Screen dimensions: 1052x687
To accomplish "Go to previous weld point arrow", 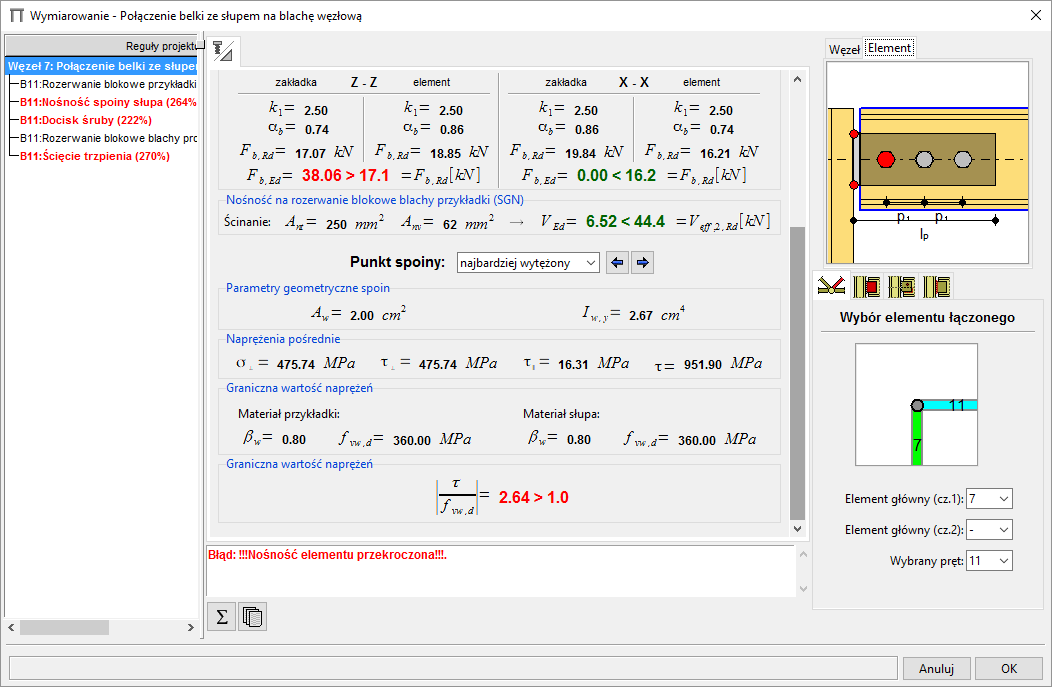I will coord(618,263).
